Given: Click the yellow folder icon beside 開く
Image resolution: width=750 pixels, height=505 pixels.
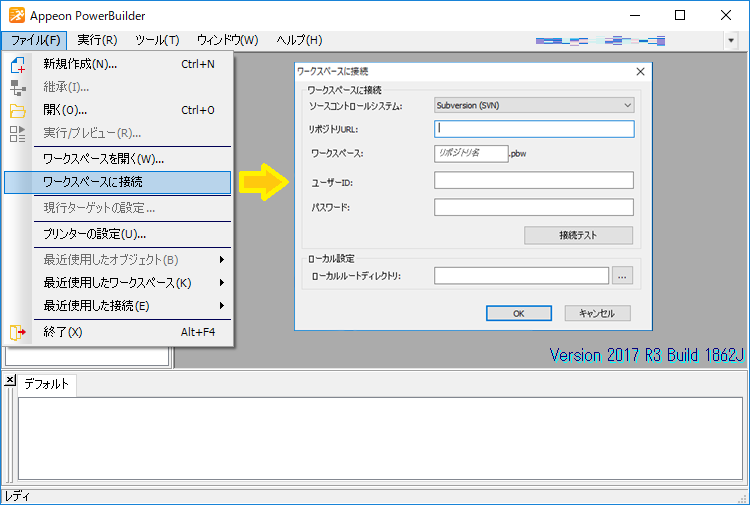Looking at the screenshot, I should 17,110.
